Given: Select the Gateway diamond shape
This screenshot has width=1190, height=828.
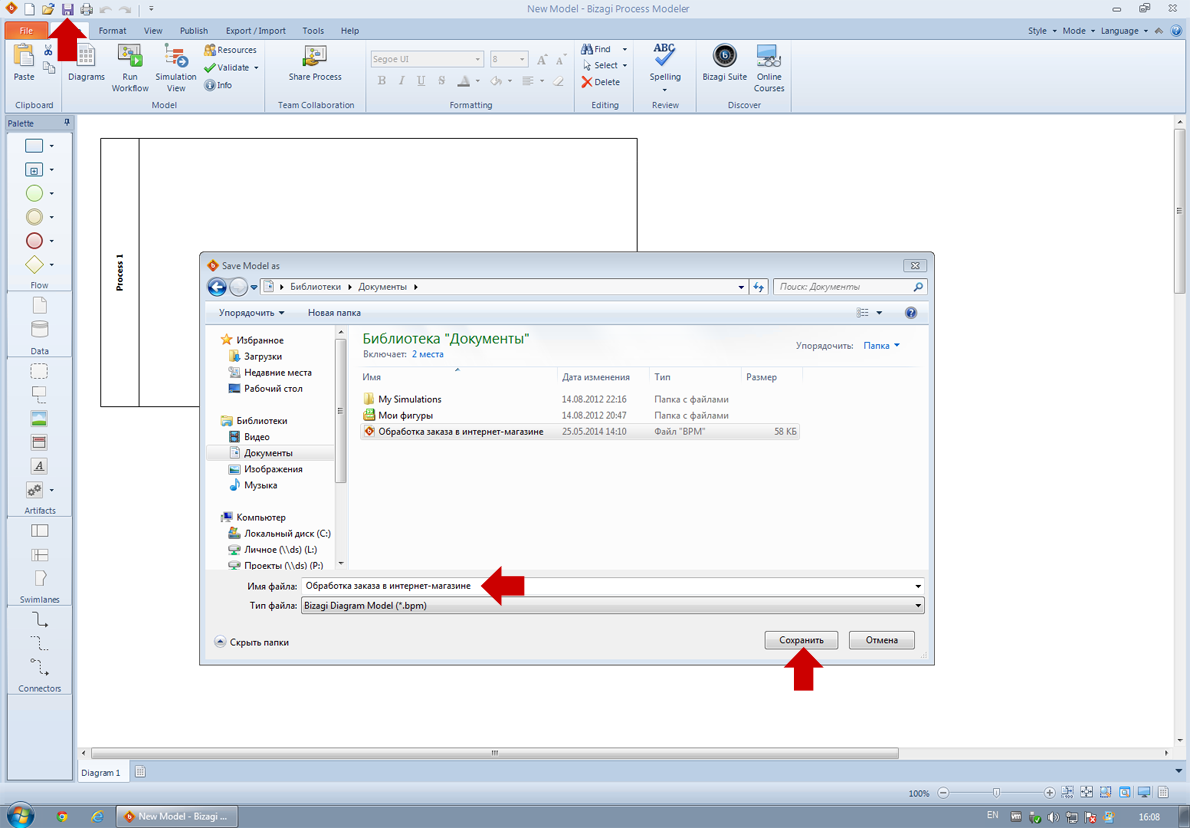Looking at the screenshot, I should [x=34, y=264].
